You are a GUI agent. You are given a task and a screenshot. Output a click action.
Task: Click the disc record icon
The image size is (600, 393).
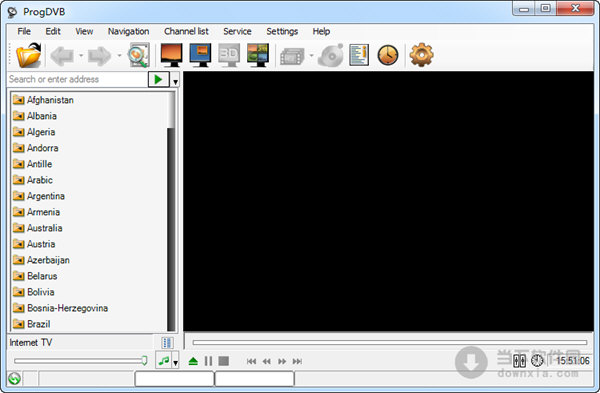pos(331,55)
